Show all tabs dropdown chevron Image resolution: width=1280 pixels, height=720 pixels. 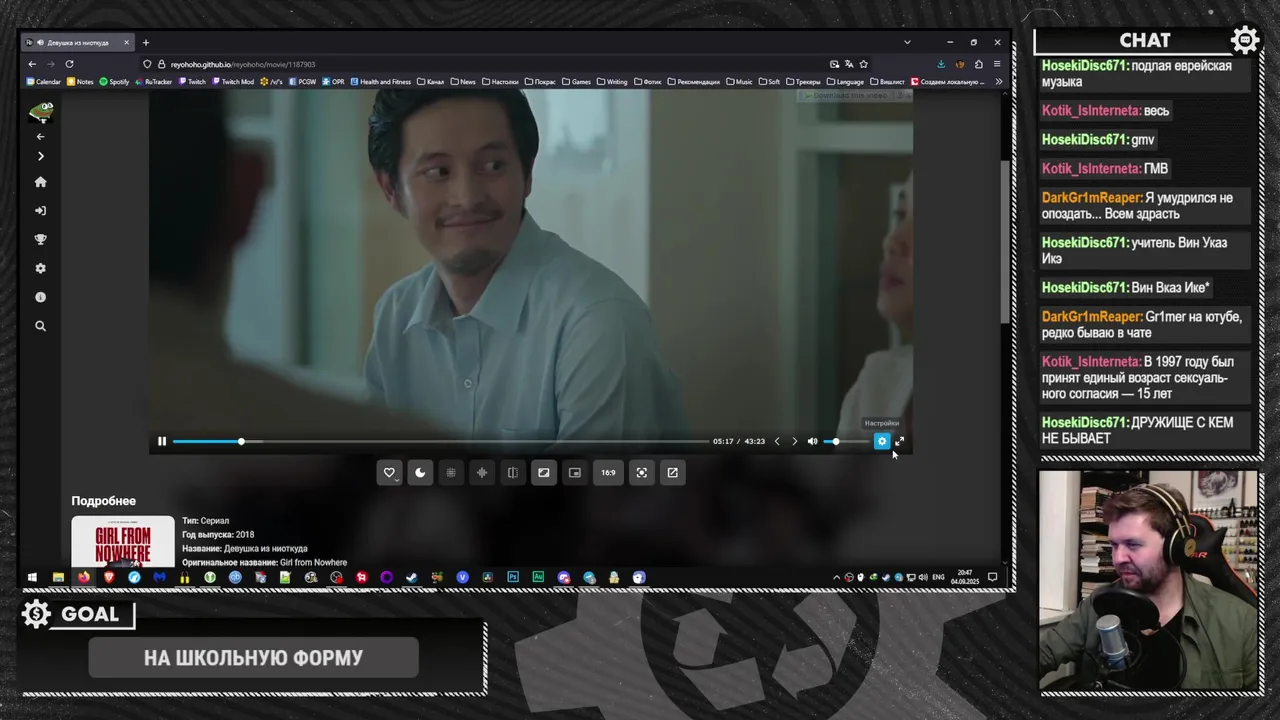pos(907,42)
